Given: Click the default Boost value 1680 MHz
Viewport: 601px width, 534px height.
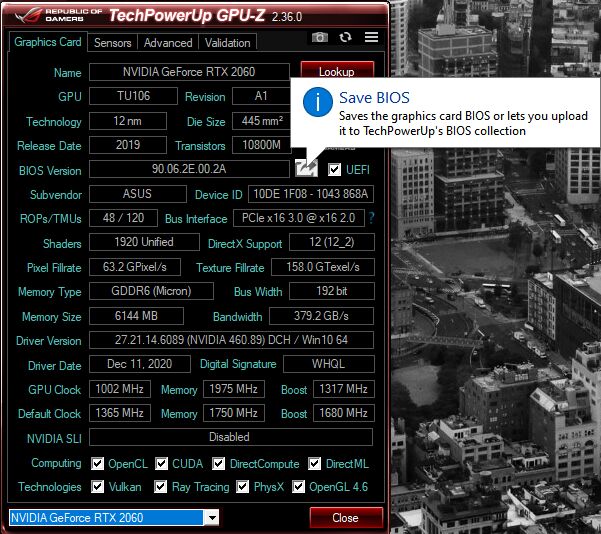Looking at the screenshot, I should pos(343,413).
